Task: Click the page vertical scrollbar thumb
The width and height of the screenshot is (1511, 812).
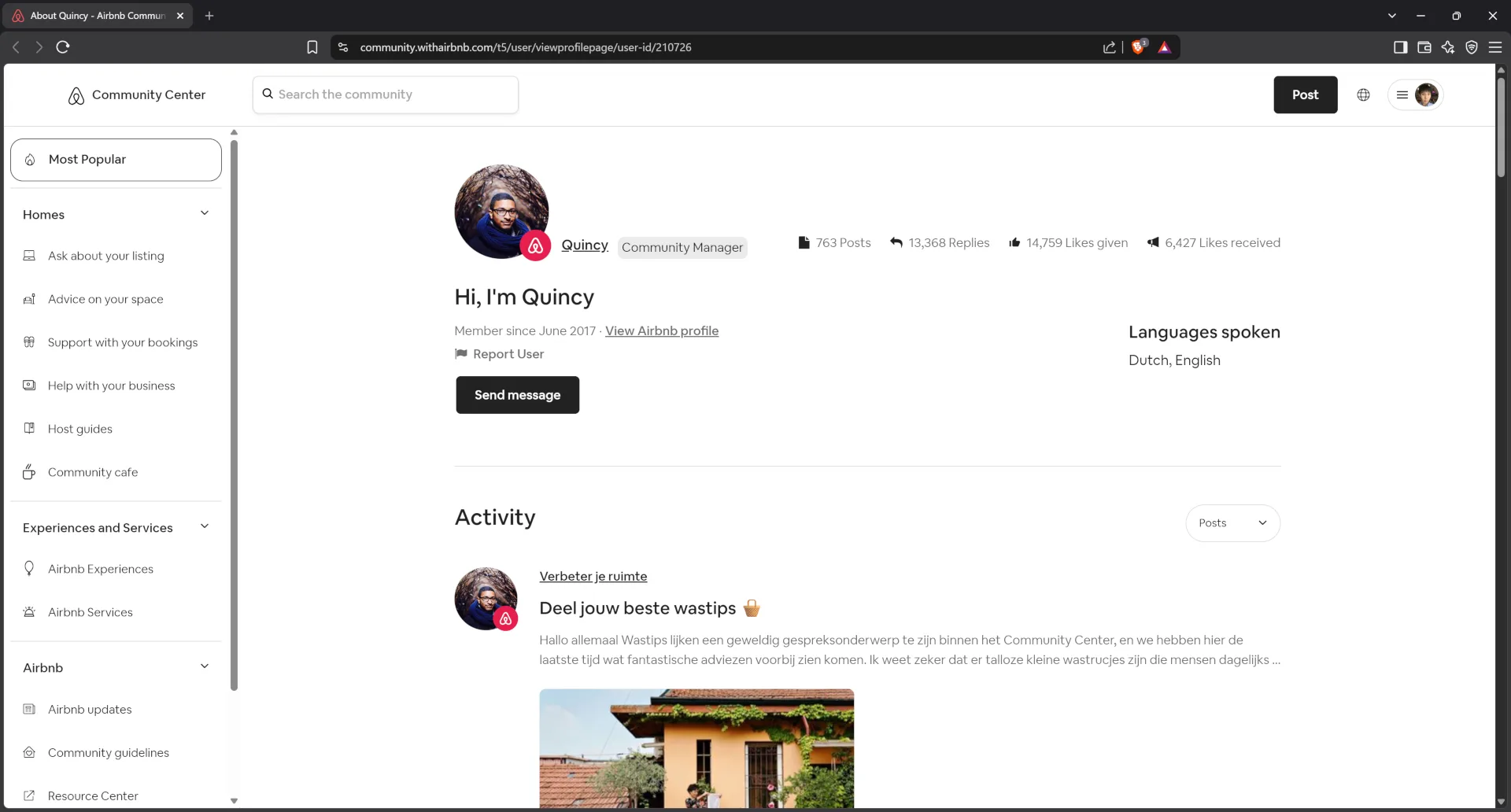Action: pyautogui.click(x=1501, y=126)
